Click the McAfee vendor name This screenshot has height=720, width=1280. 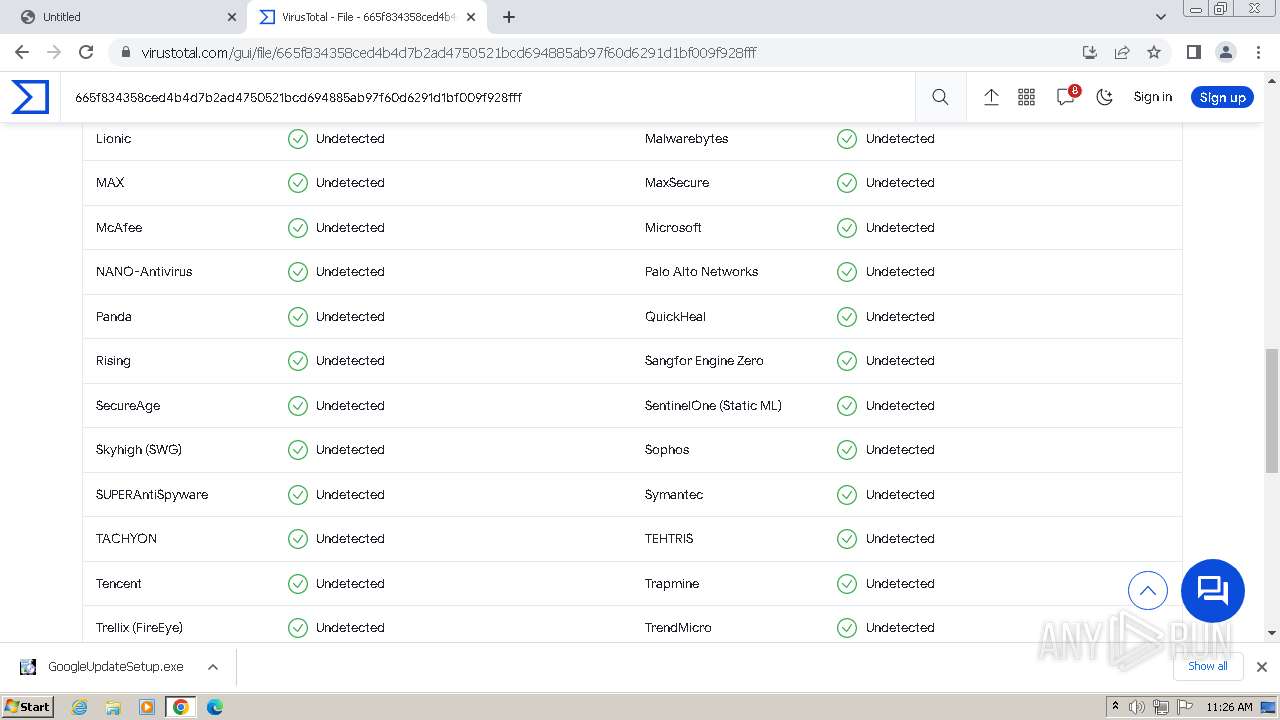[119, 228]
